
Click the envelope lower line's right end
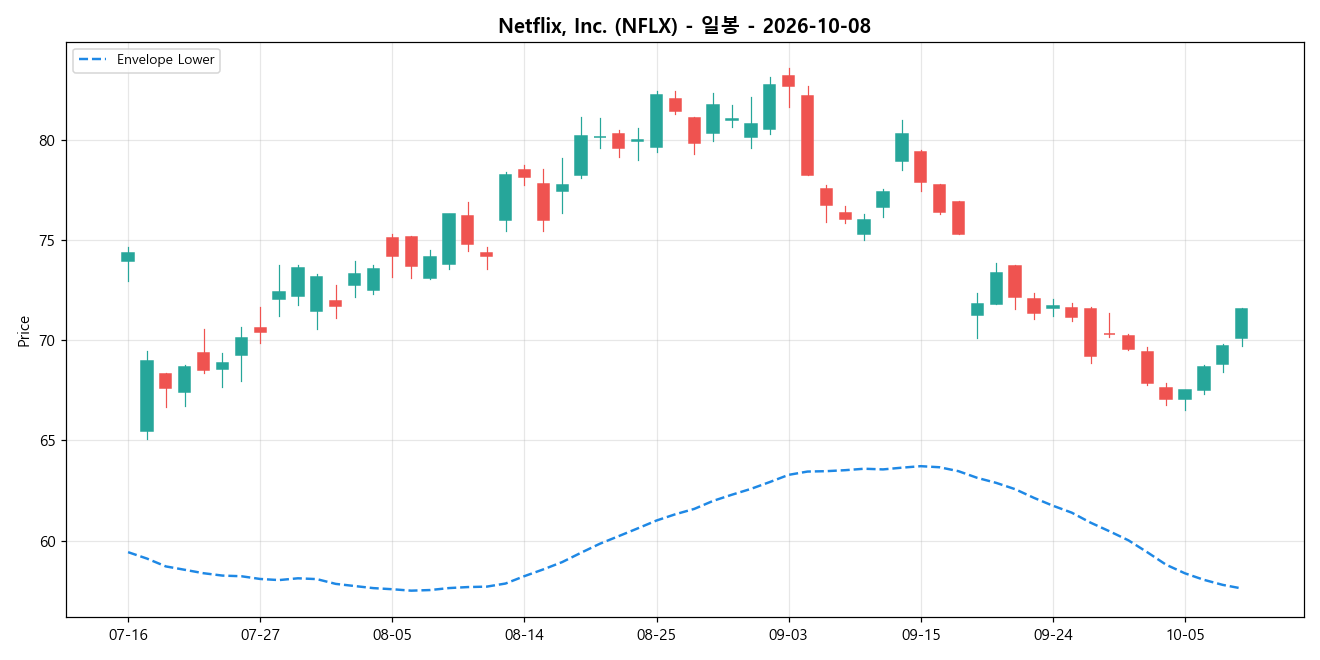click(x=1240, y=588)
